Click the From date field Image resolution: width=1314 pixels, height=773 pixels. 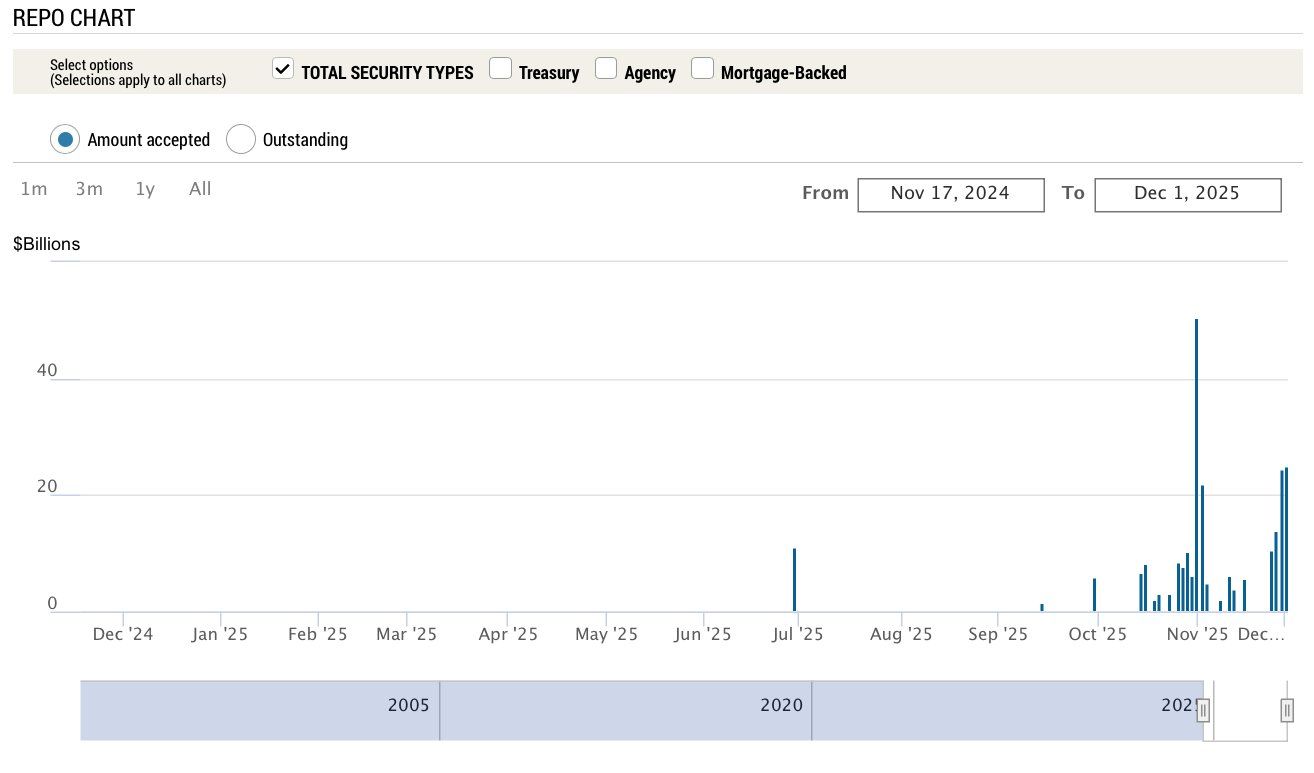pos(950,194)
